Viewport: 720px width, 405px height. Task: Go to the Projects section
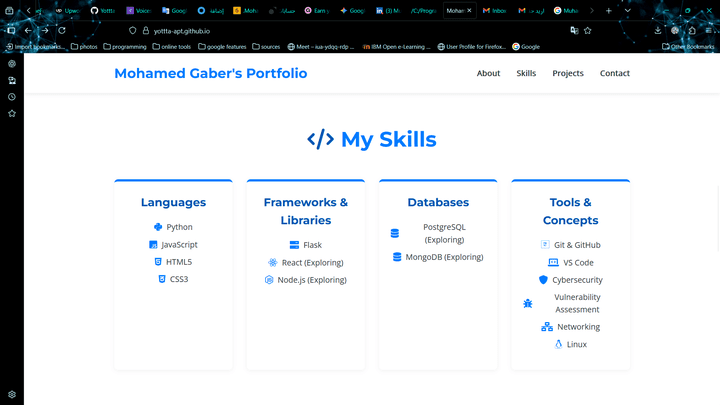click(x=568, y=73)
